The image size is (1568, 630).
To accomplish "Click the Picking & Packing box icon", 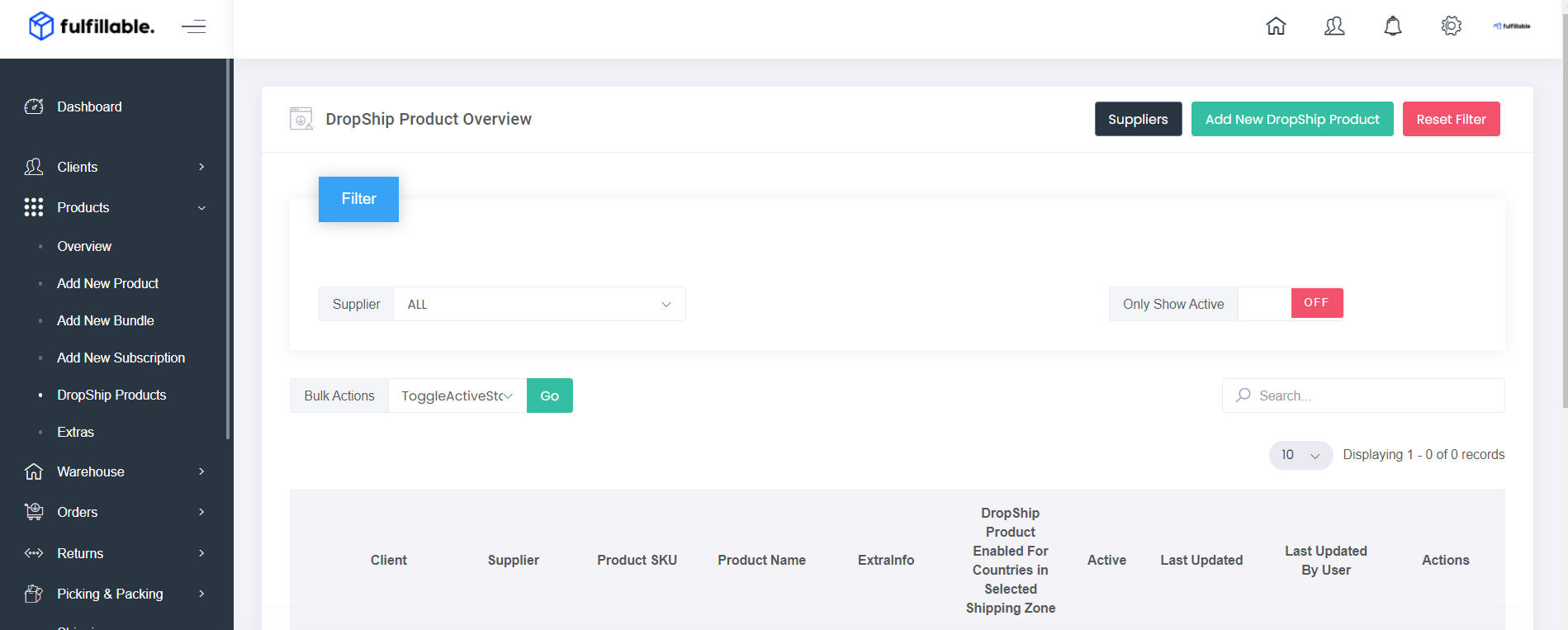I will (34, 594).
